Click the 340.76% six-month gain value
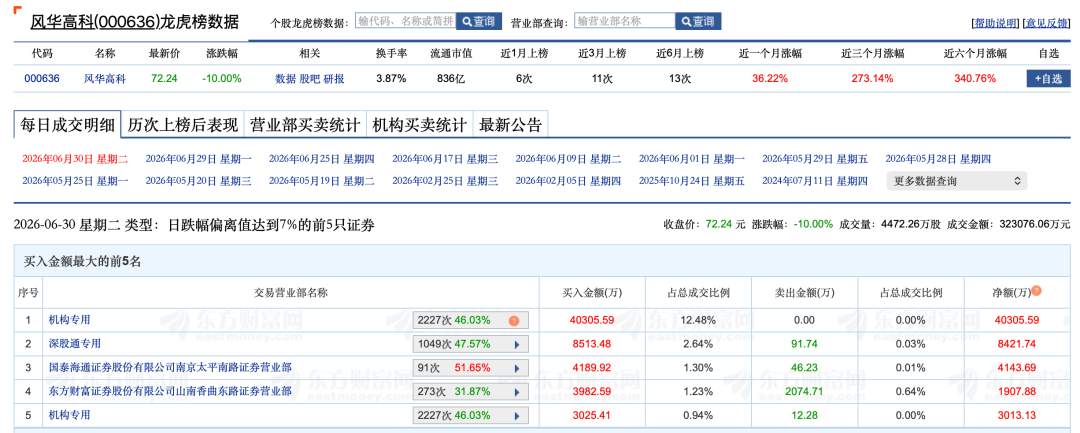Screen dimensions: 1080x433 pyautogui.click(x=975, y=78)
